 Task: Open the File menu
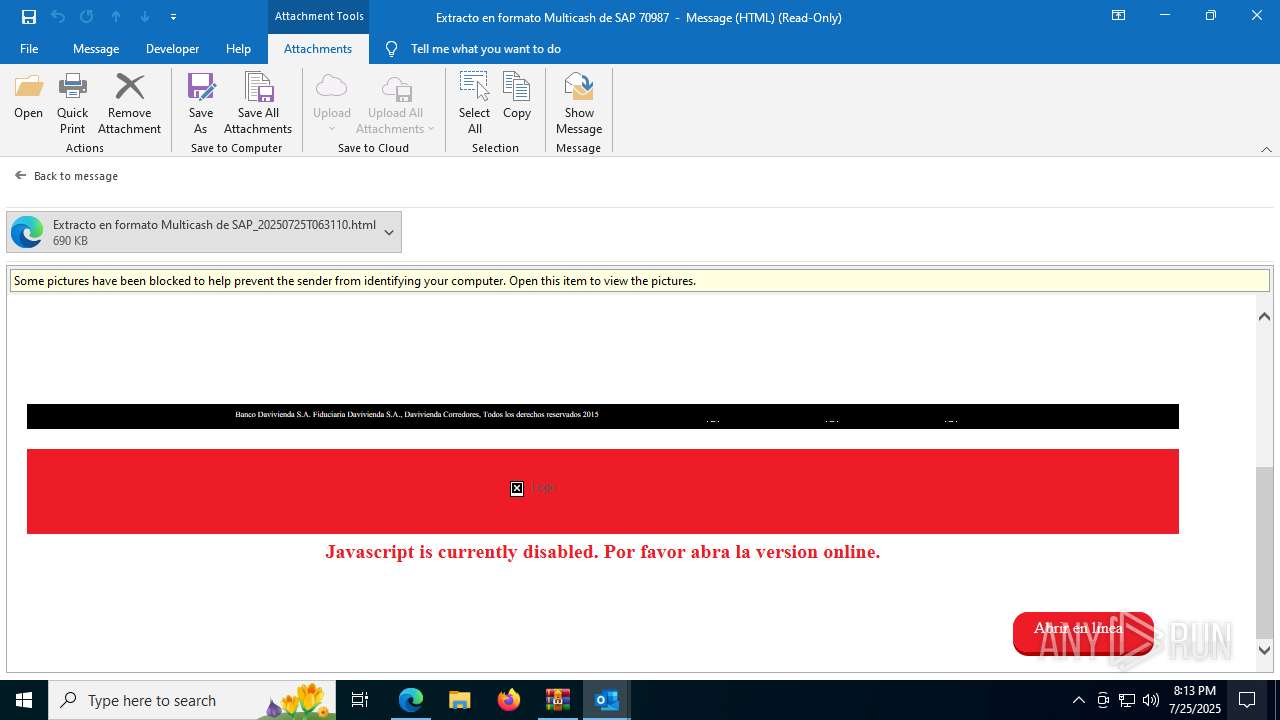coord(29,48)
